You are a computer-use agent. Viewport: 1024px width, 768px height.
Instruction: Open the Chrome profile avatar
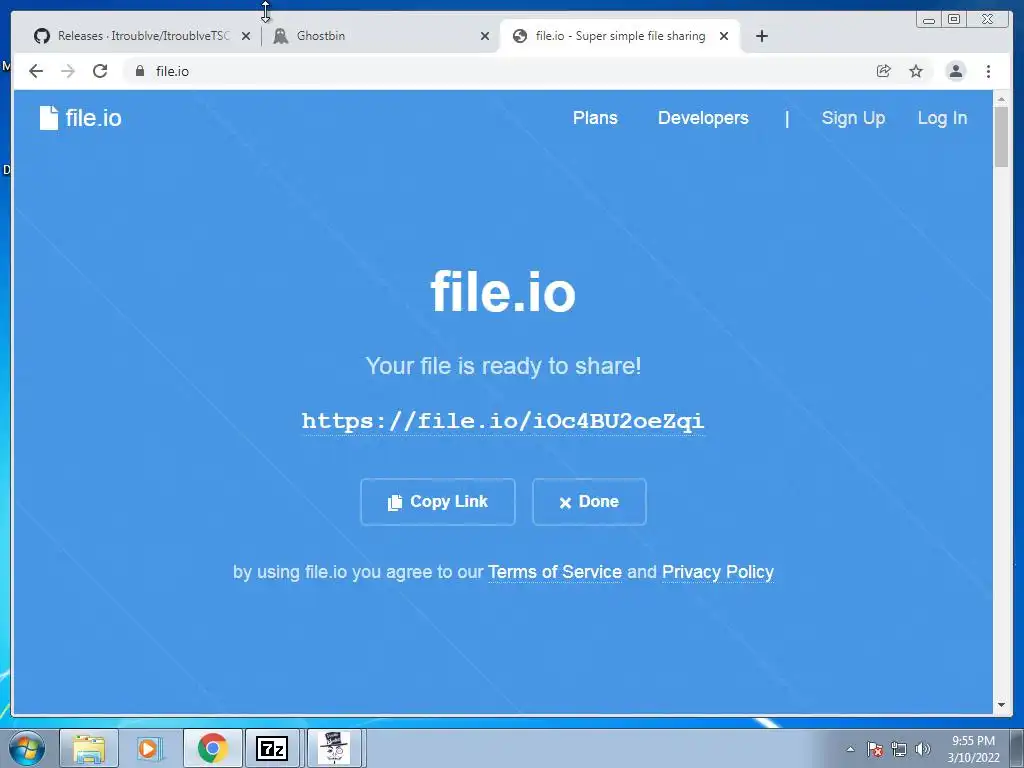955,71
